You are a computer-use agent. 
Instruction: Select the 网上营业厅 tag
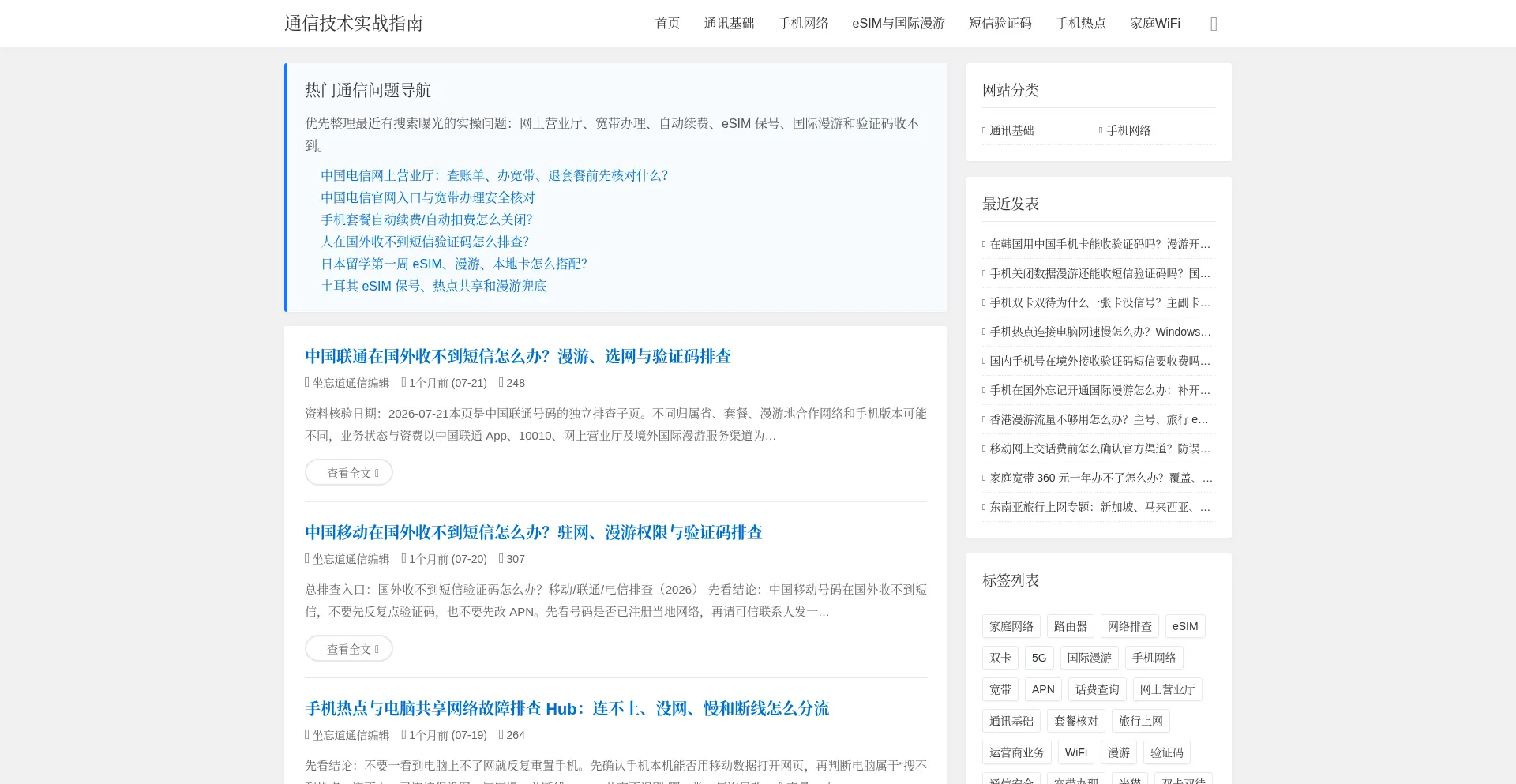pyautogui.click(x=1168, y=689)
